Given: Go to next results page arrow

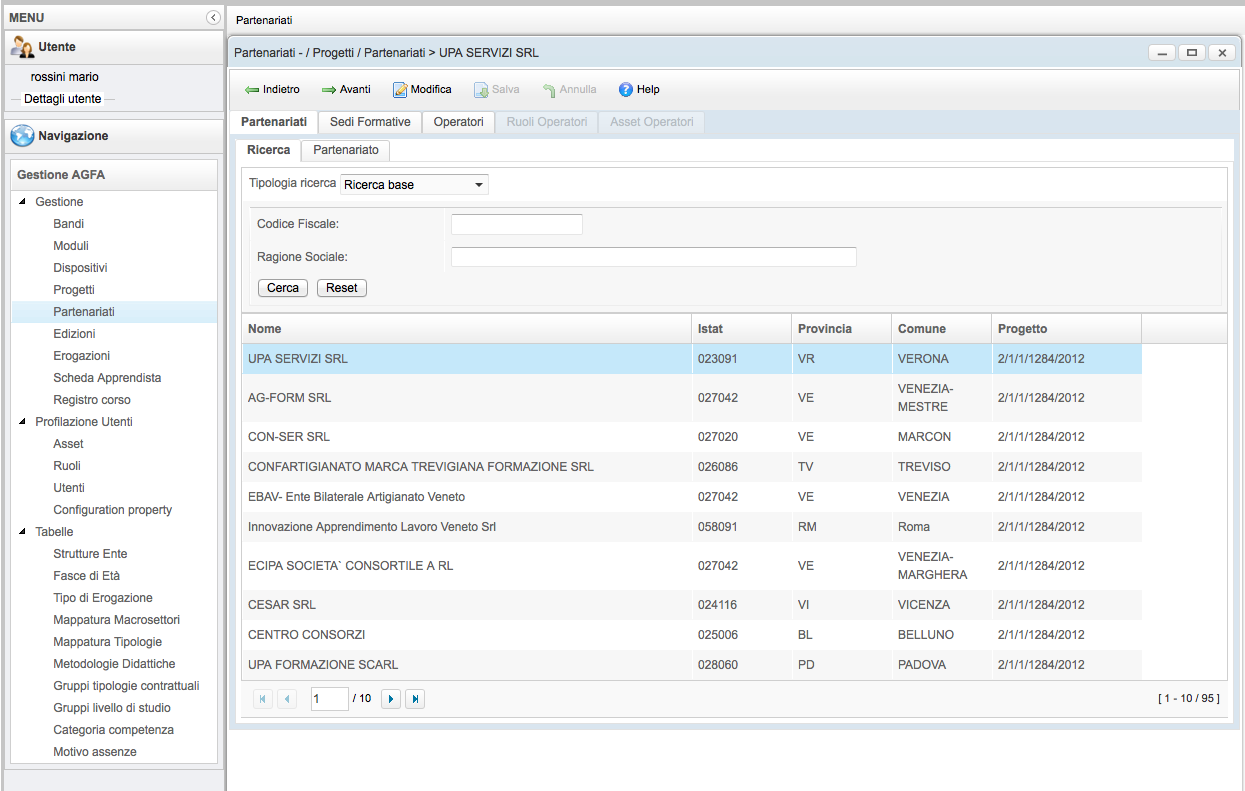Looking at the screenshot, I should tap(391, 699).
